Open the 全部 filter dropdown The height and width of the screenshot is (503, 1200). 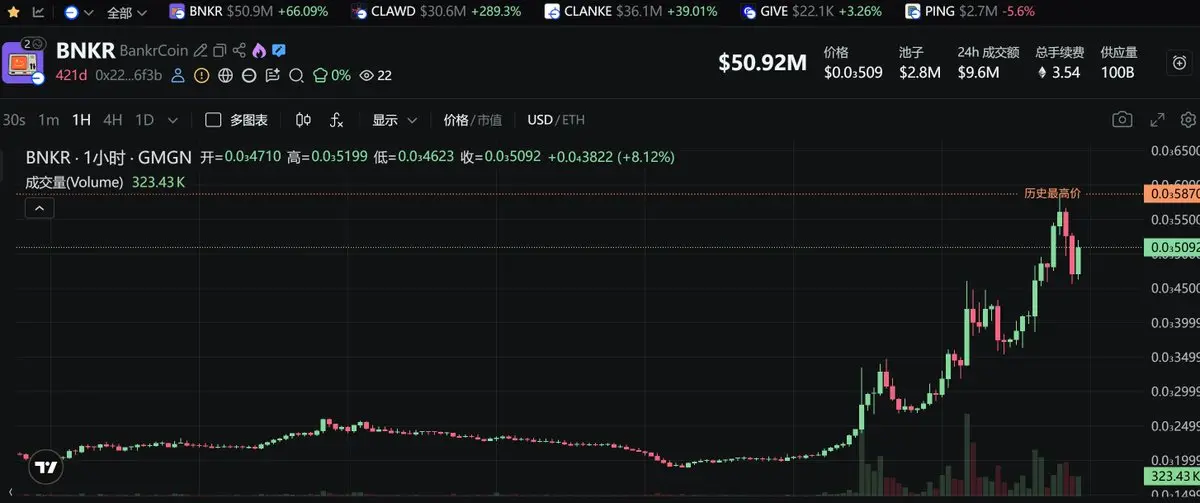pos(126,12)
